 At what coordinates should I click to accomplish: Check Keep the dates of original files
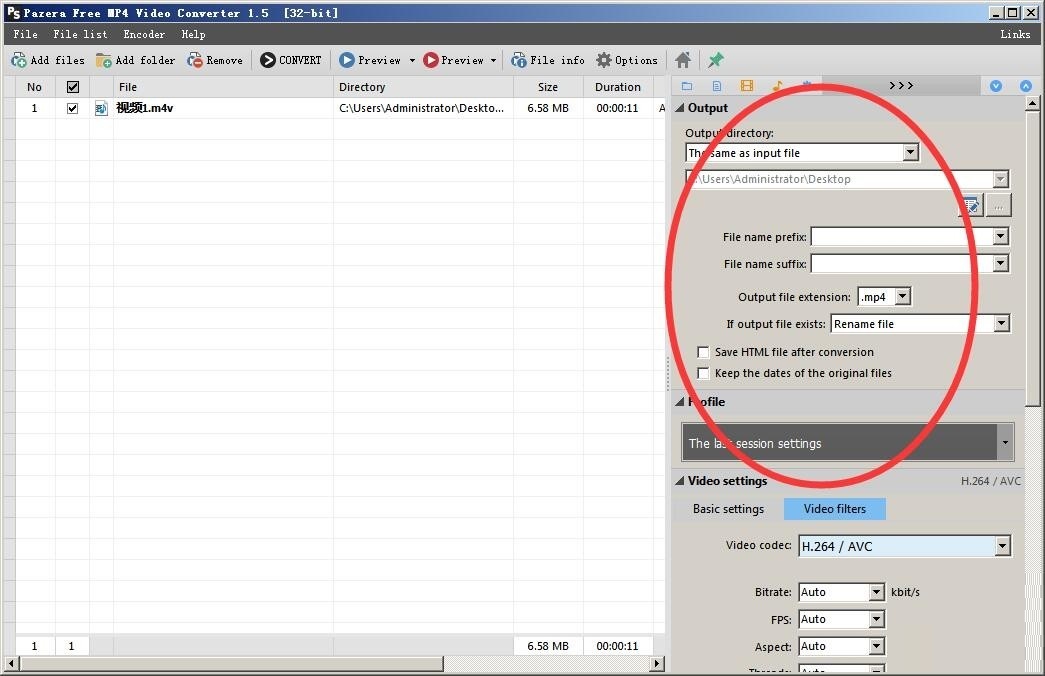click(x=703, y=373)
